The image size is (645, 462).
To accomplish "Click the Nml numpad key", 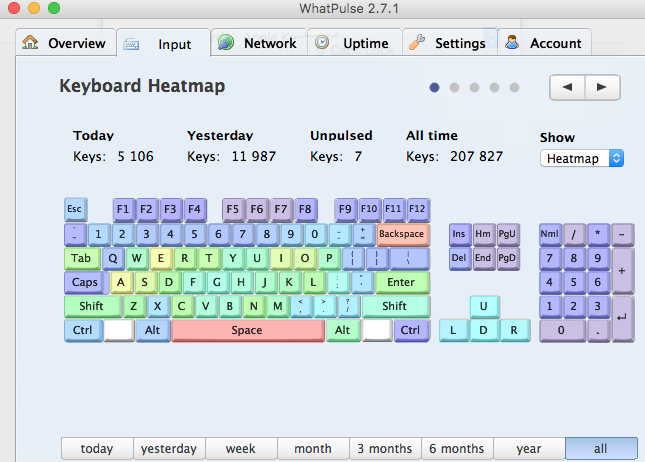I will point(550,234).
